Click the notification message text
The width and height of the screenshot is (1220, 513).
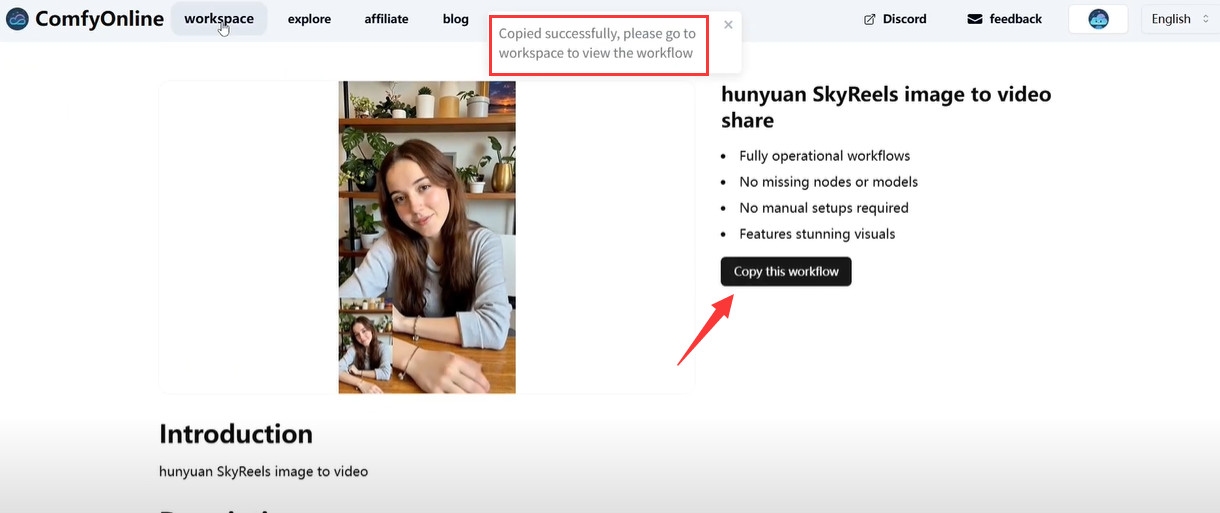tap(597, 43)
